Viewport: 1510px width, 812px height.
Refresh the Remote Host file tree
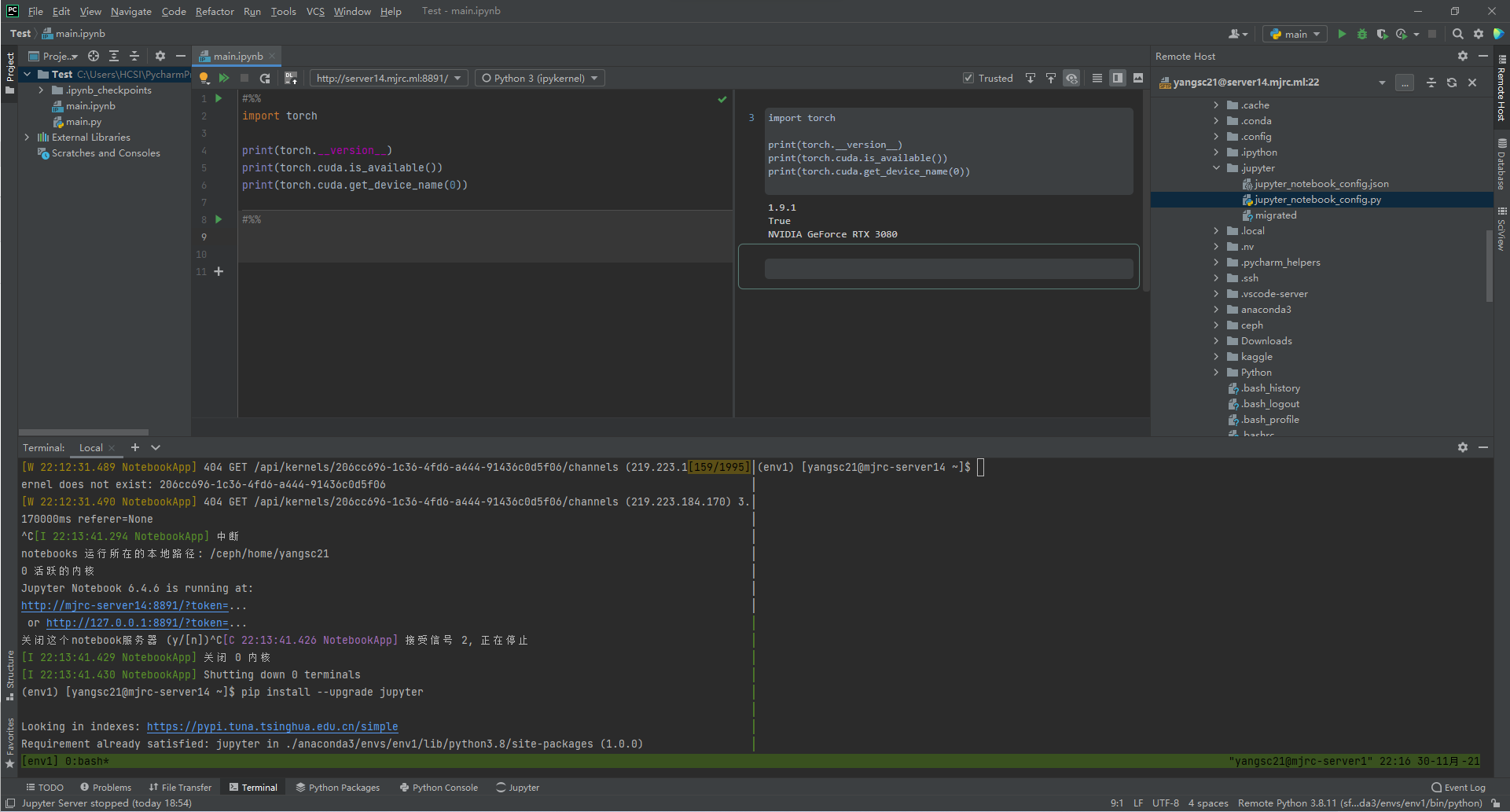1452,83
